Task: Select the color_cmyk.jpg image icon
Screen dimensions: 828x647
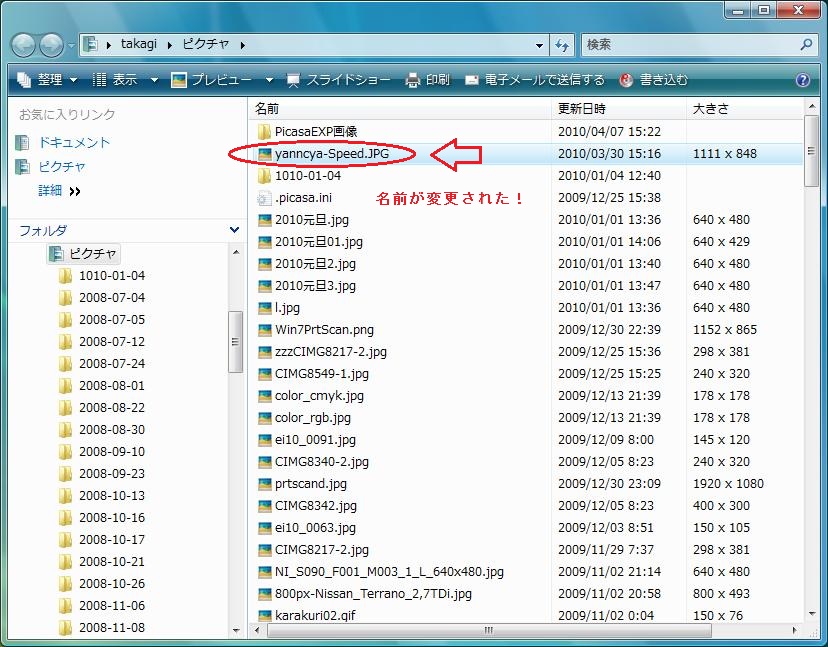Action: 264,396
